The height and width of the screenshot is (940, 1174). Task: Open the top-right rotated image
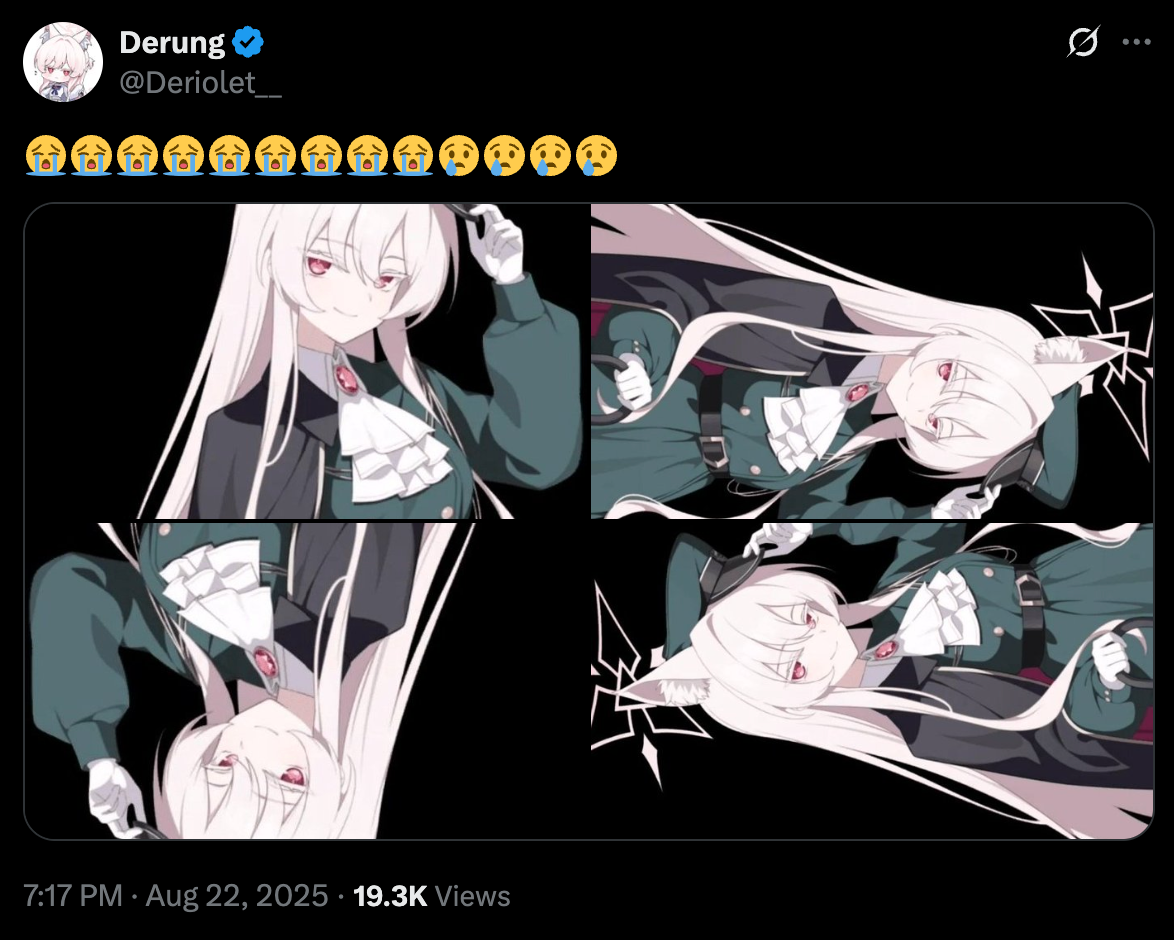872,361
